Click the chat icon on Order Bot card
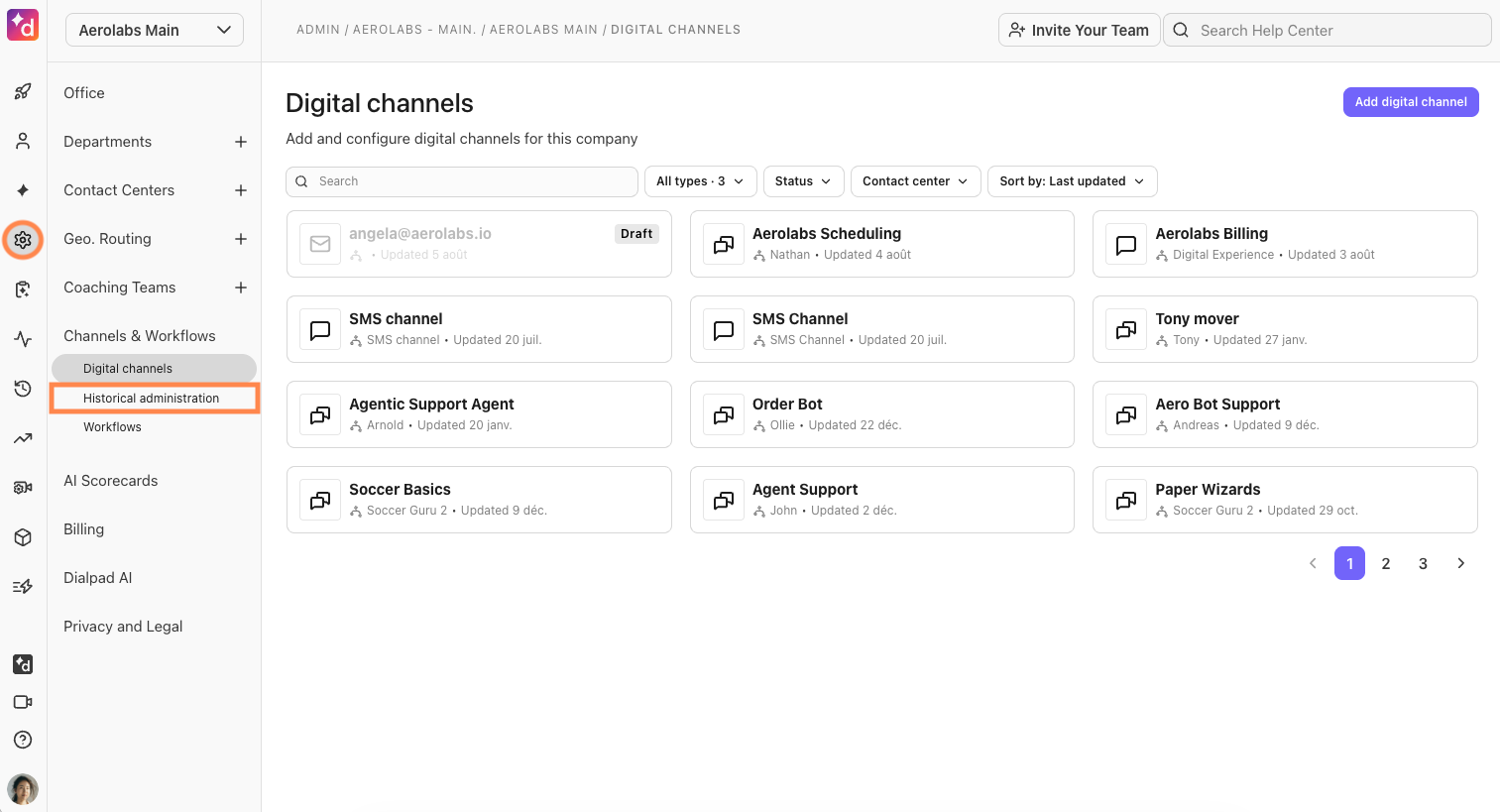 coord(724,414)
